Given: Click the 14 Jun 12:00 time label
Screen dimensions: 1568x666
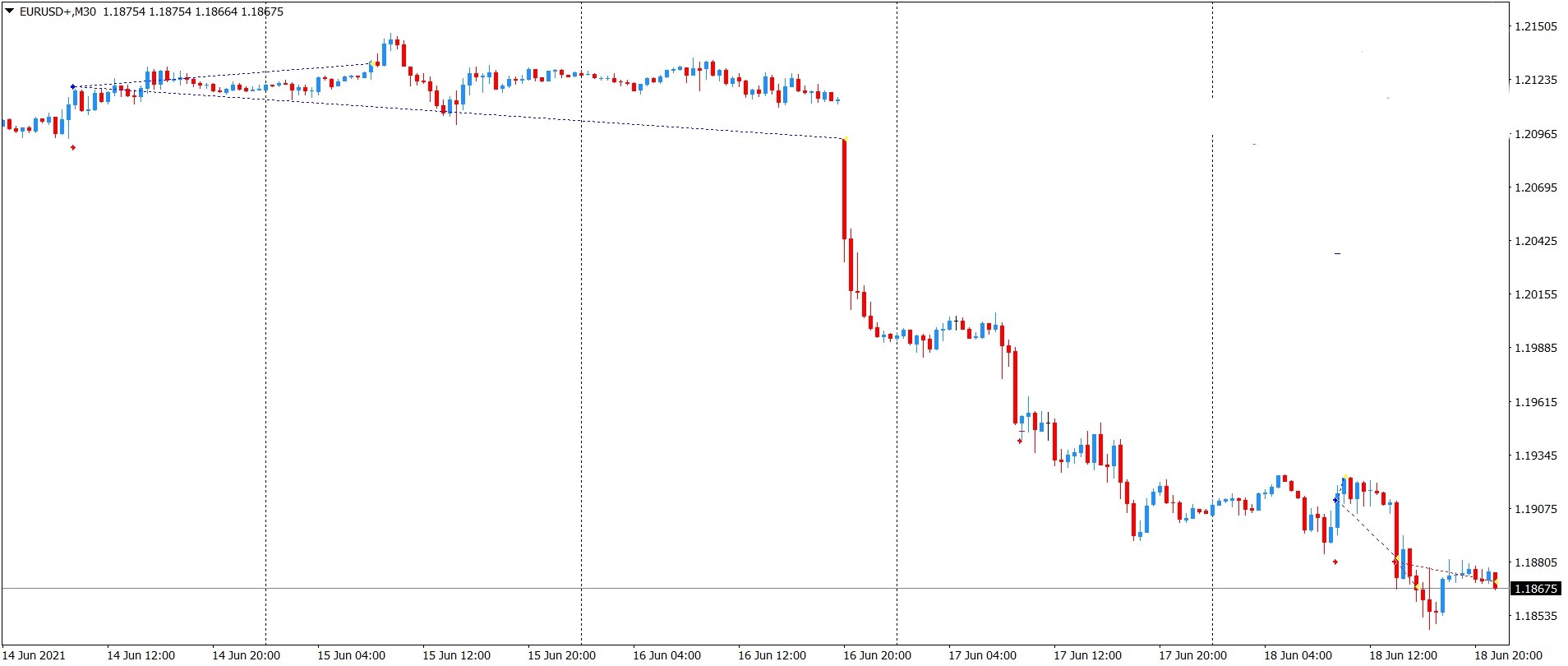Looking at the screenshot, I should tap(141, 655).
